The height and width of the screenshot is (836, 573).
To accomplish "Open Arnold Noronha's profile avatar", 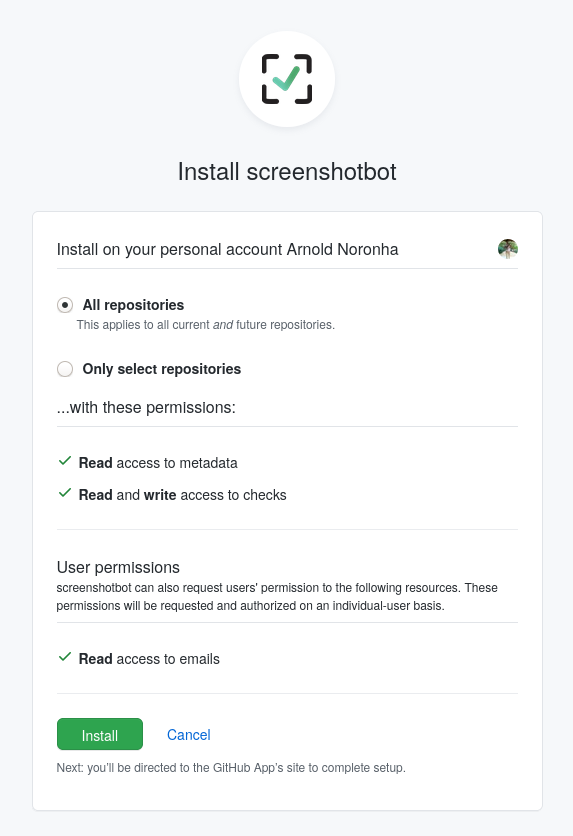I will point(507,248).
